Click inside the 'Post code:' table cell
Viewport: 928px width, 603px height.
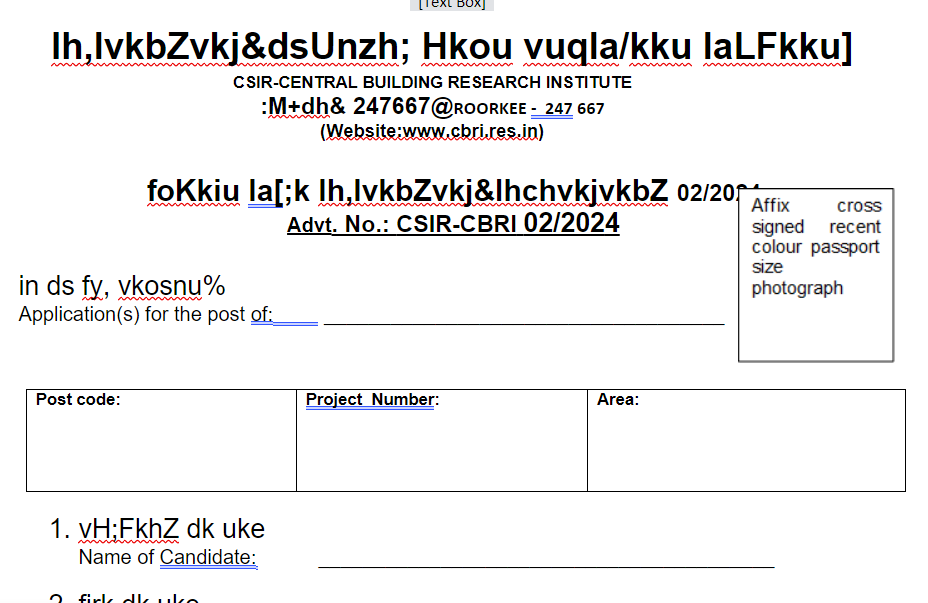click(161, 440)
